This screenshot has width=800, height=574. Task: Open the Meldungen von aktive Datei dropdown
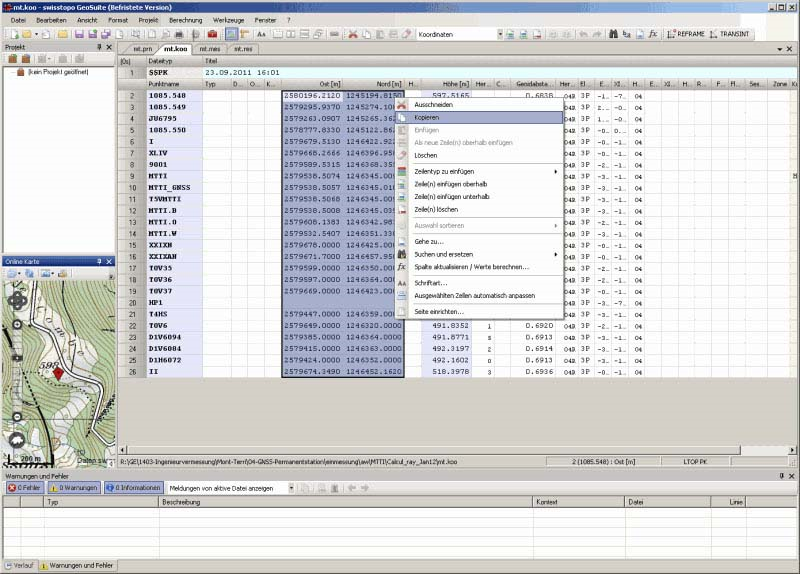(x=292, y=488)
